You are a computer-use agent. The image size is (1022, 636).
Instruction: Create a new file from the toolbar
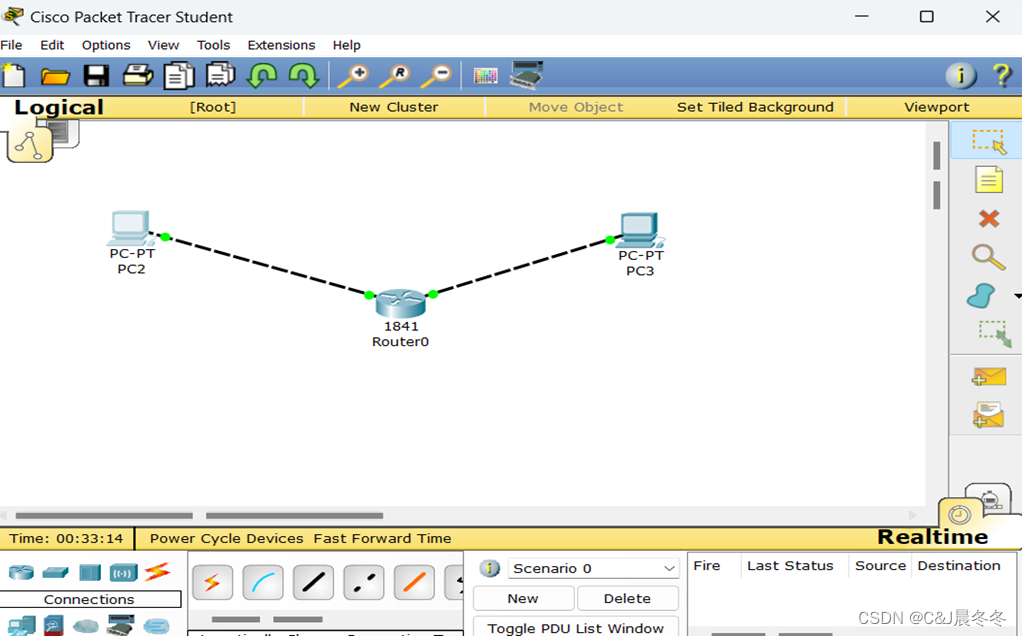[x=14, y=76]
